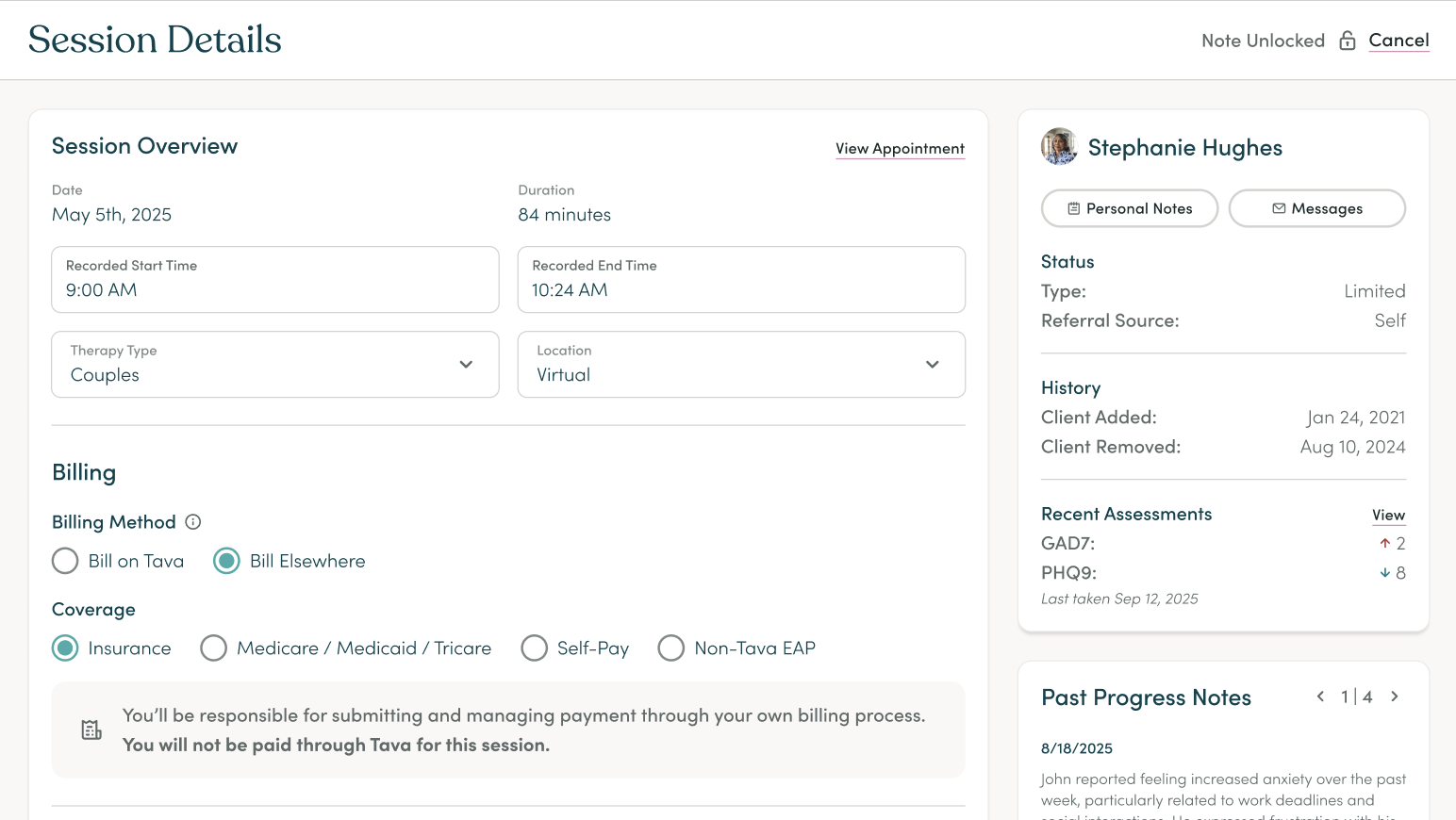
Task: Choose Insurance coverage option
Action: point(65,648)
